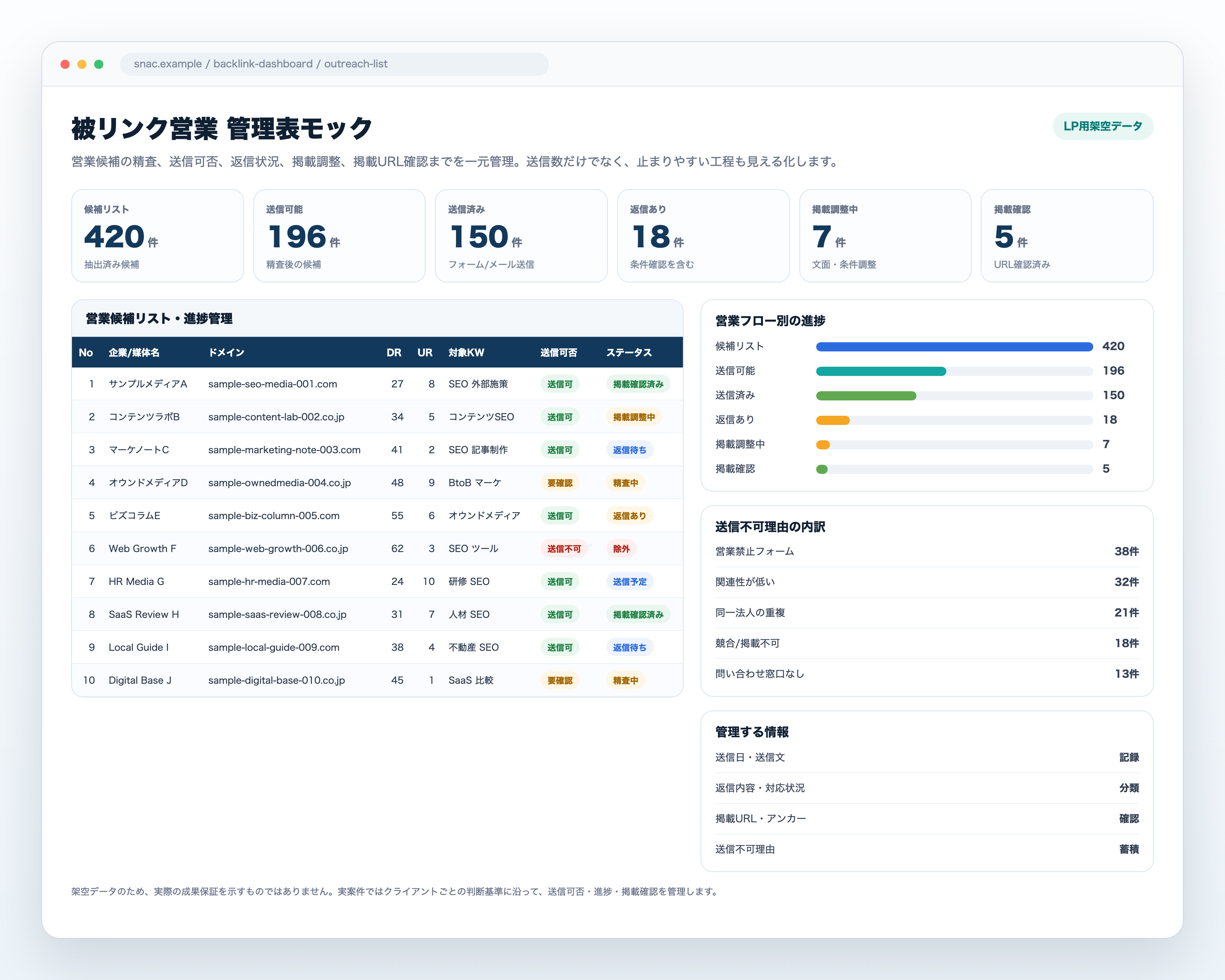This screenshot has height=980, width=1225.
Task: Click the 送信不可 badge for Web Growth F
Action: point(563,549)
